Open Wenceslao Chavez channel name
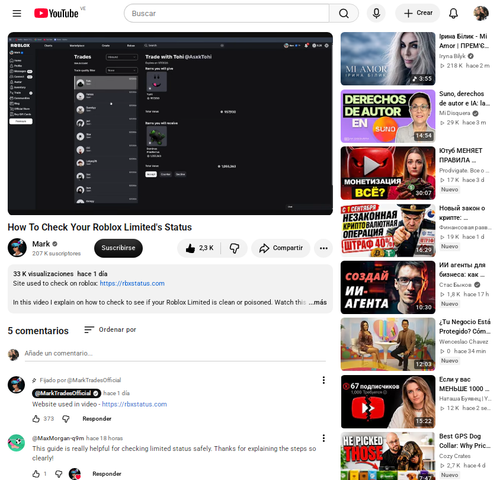 click(463, 342)
